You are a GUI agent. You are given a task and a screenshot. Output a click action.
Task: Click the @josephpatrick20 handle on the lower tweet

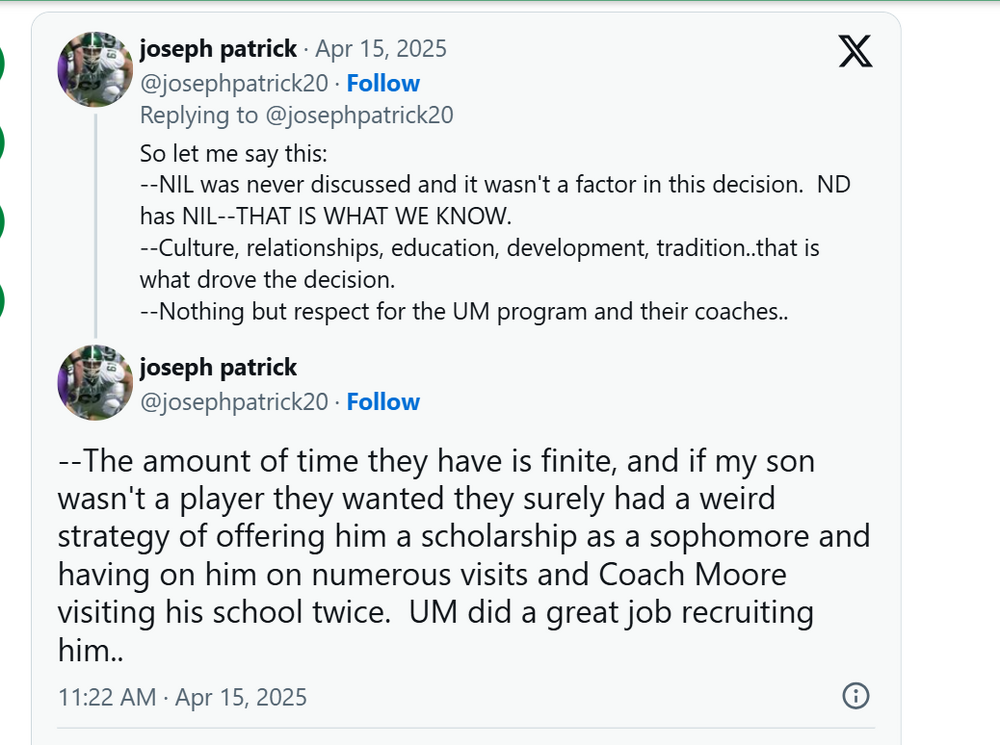click(234, 402)
